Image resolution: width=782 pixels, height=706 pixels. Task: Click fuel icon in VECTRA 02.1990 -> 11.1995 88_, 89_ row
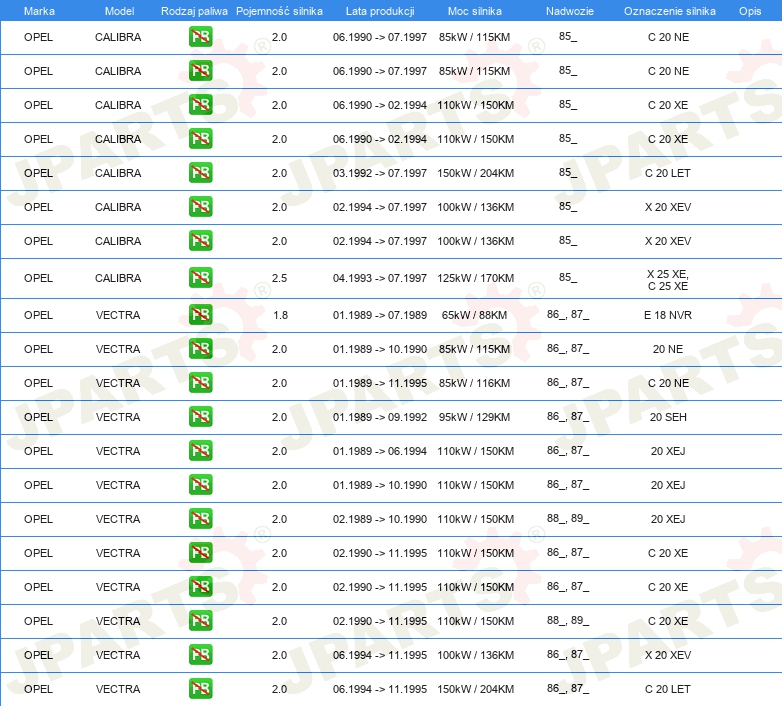click(x=200, y=620)
